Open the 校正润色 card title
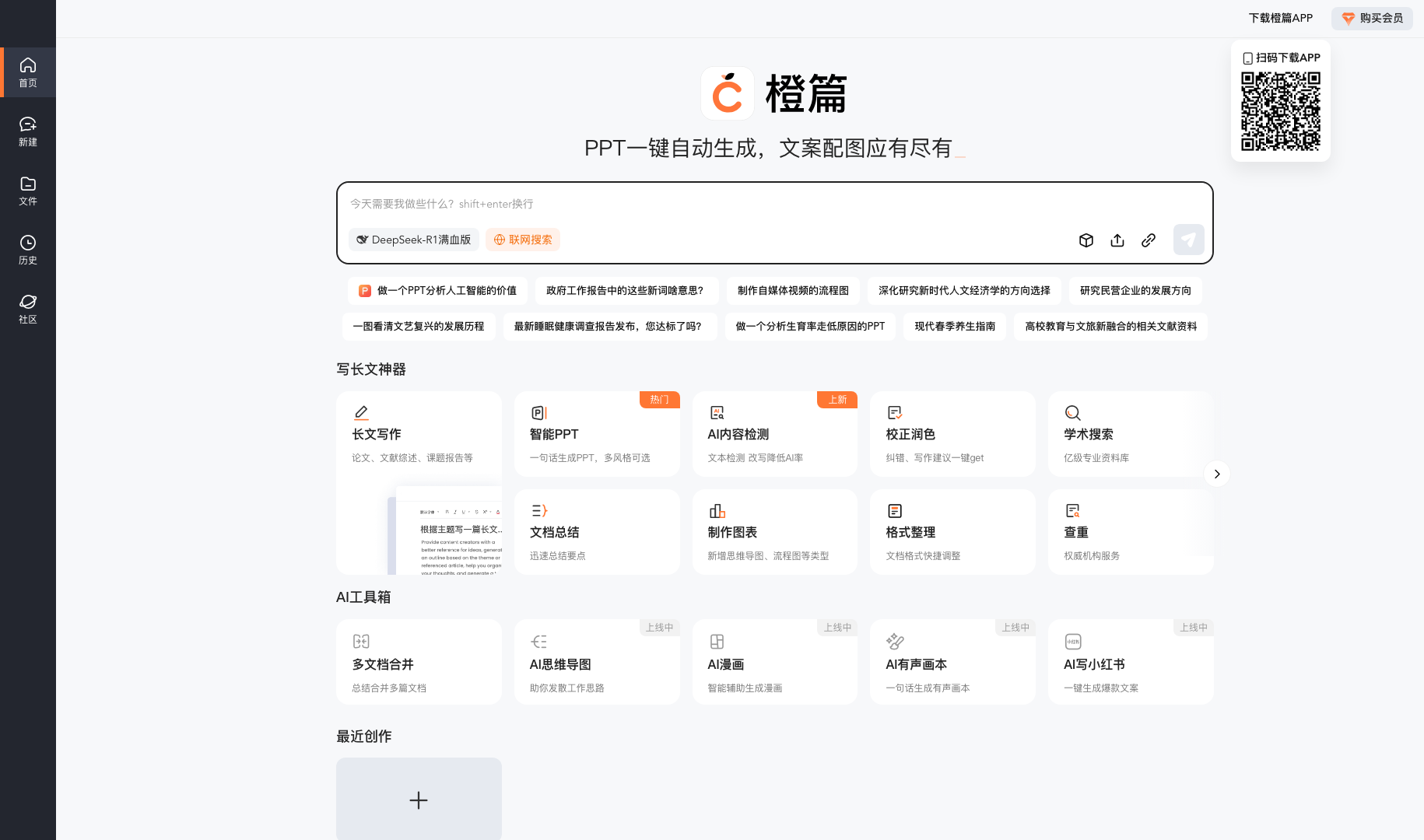The image size is (1424, 840). click(910, 435)
